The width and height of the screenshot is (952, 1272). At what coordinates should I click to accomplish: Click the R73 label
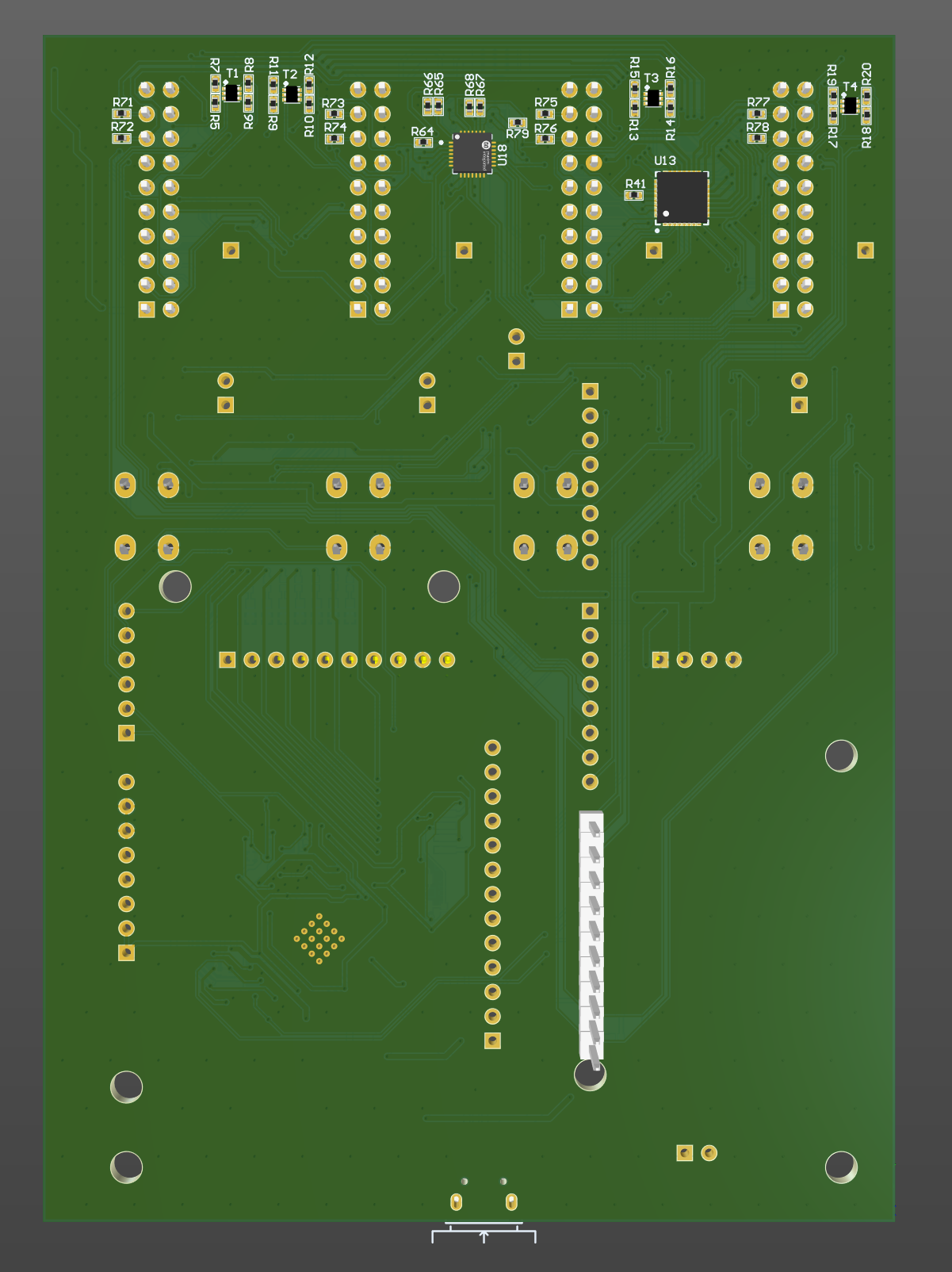pyautogui.click(x=333, y=103)
